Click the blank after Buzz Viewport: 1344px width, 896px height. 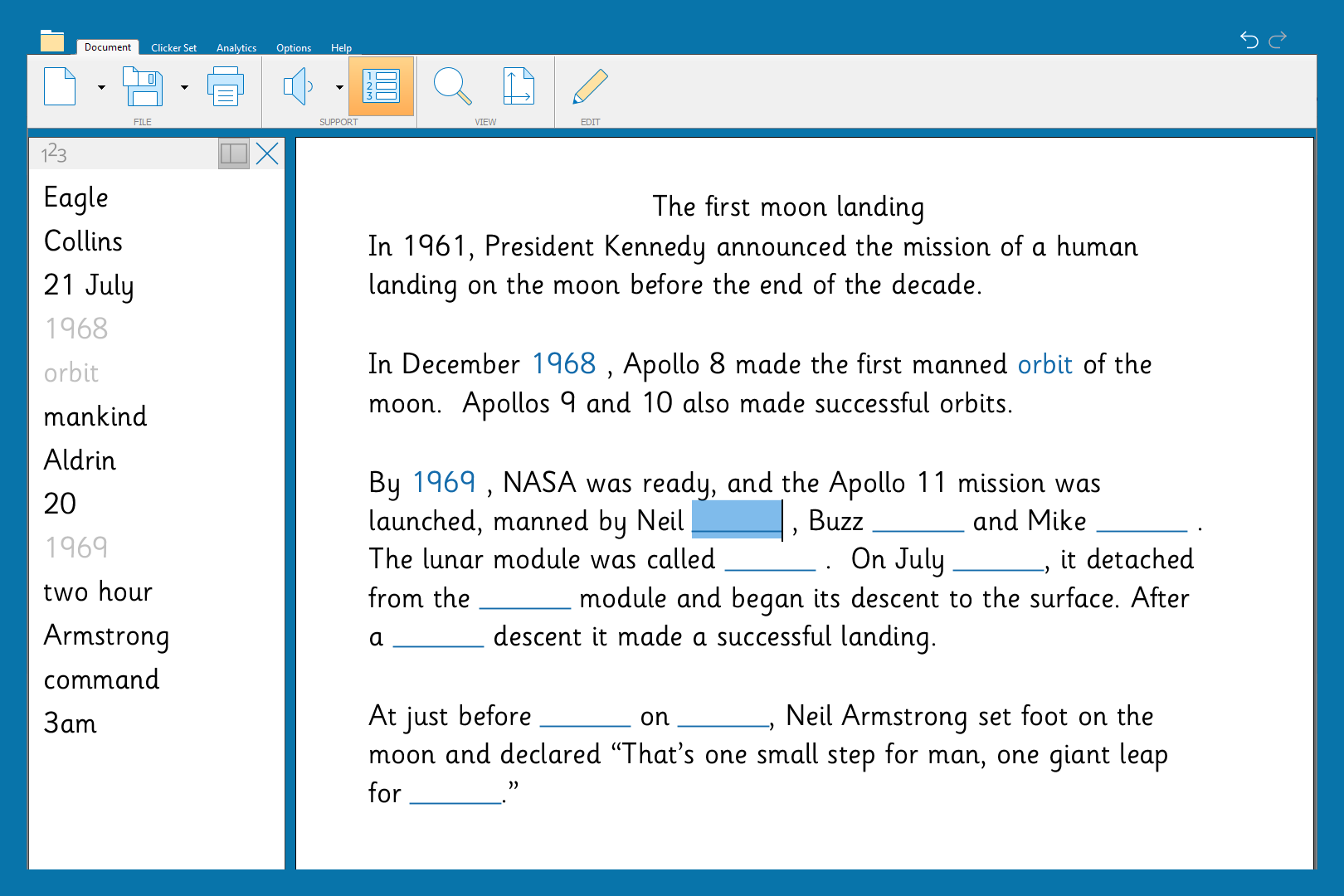(x=918, y=523)
